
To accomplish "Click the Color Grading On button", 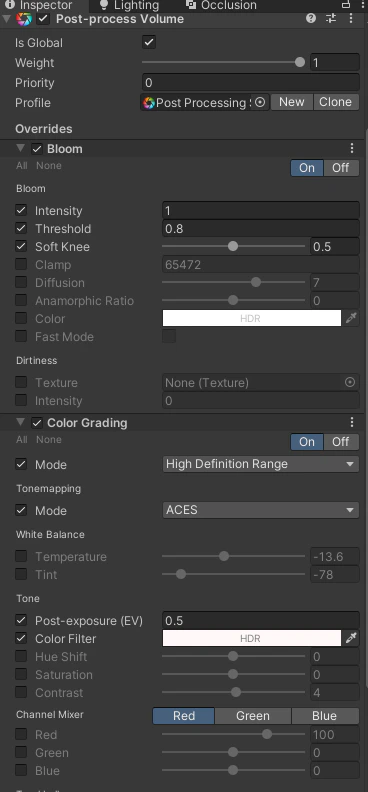I will tap(307, 441).
